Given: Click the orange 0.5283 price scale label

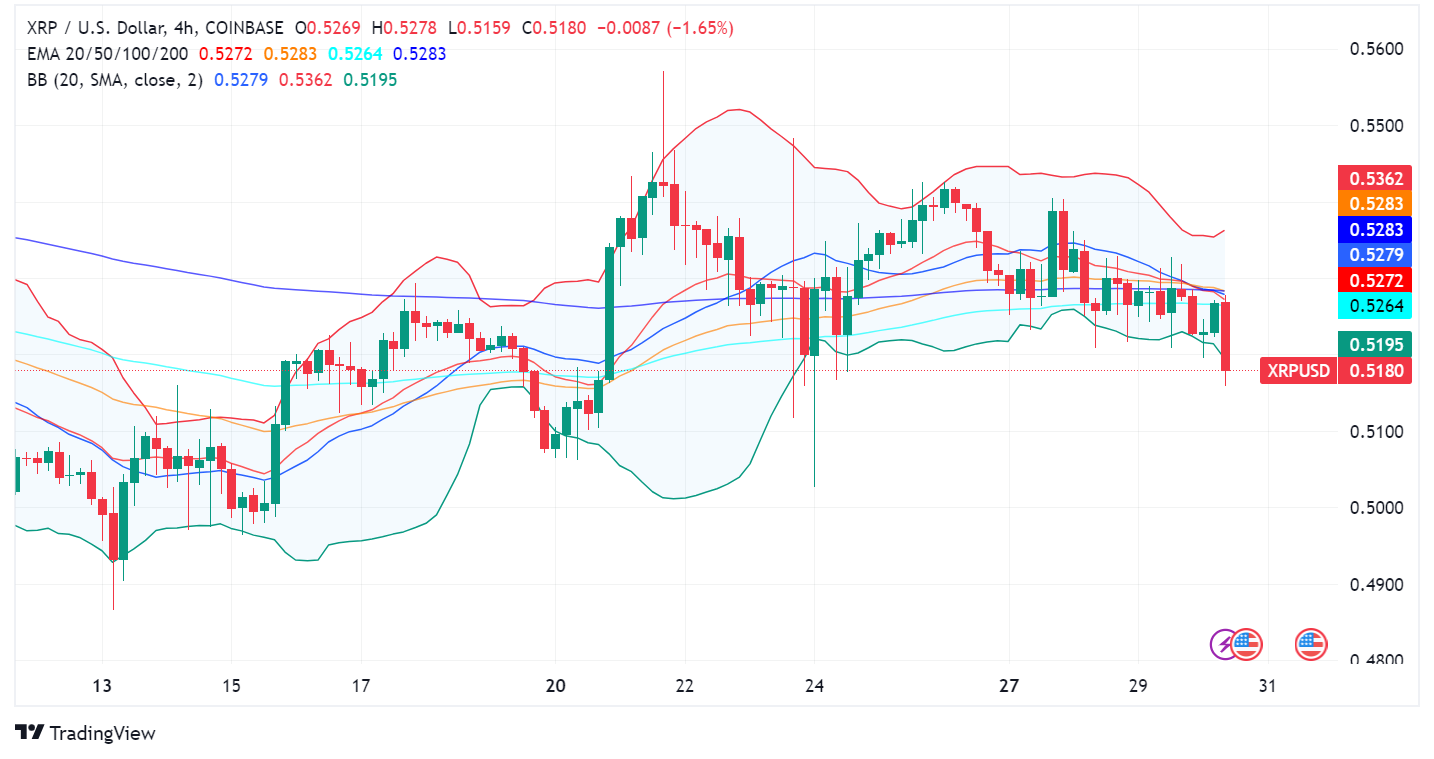Looking at the screenshot, I should pyautogui.click(x=1375, y=204).
